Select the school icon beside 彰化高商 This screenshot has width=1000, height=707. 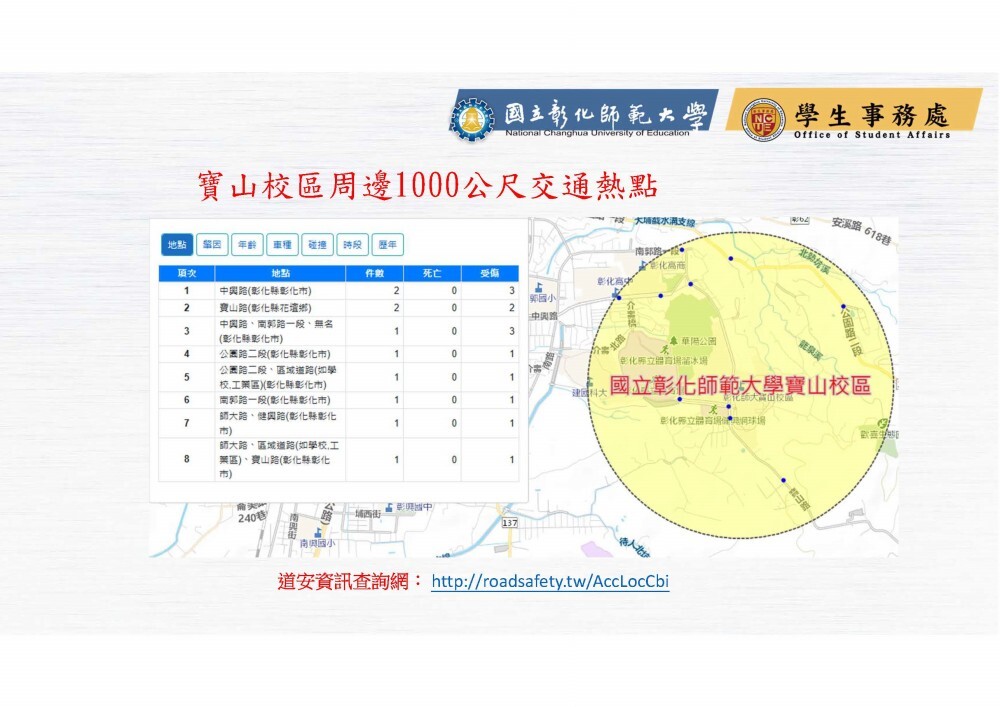pos(643,264)
